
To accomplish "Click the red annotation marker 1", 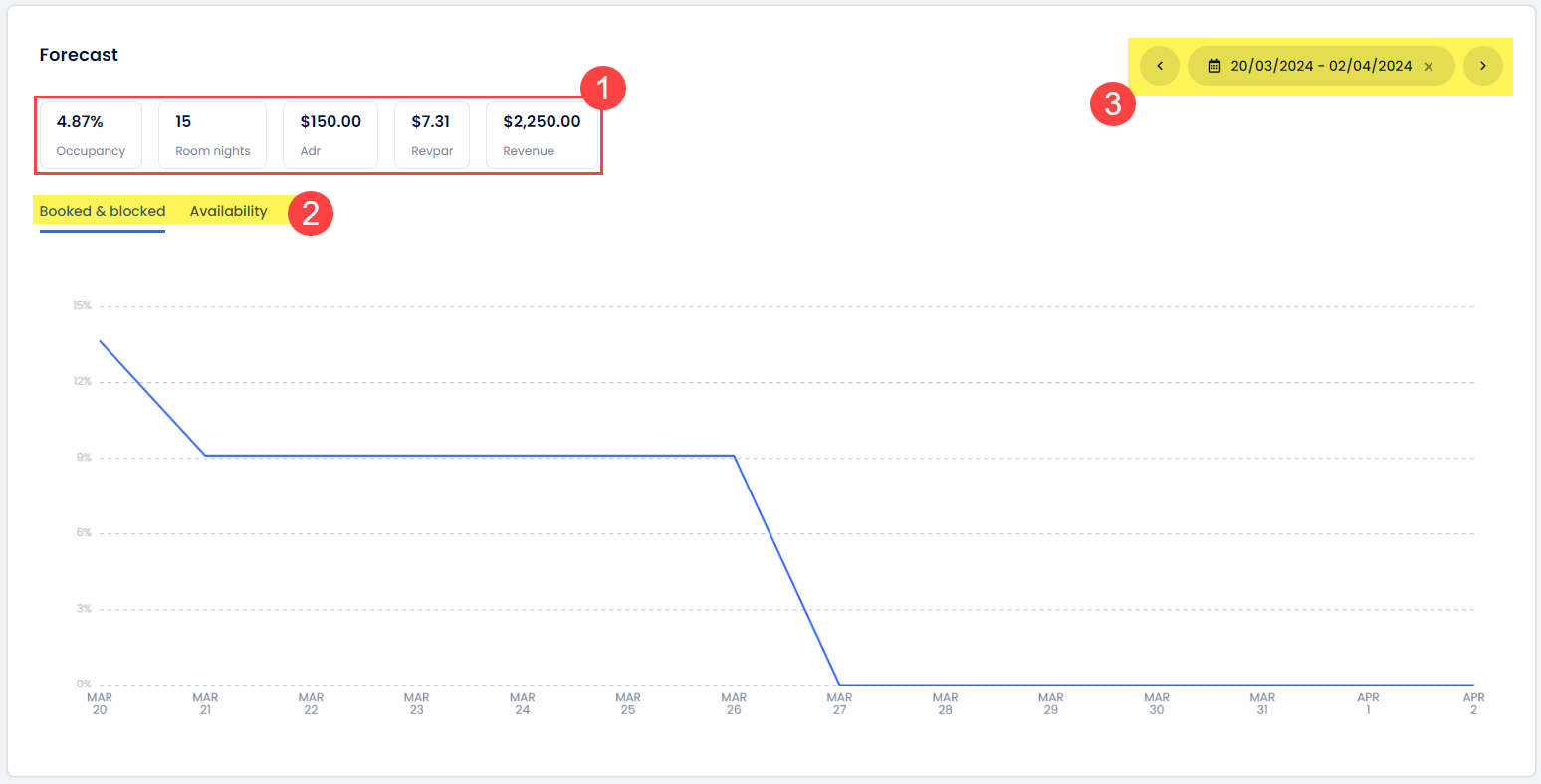I will coord(602,89).
